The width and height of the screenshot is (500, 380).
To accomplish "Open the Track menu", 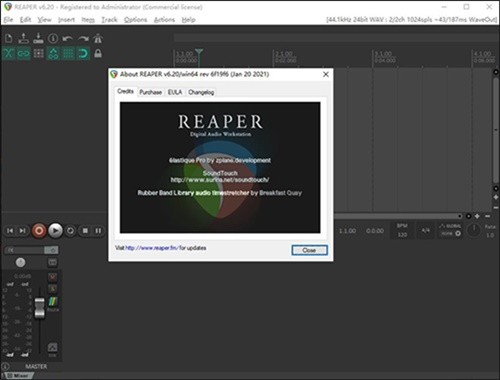I will click(x=109, y=20).
